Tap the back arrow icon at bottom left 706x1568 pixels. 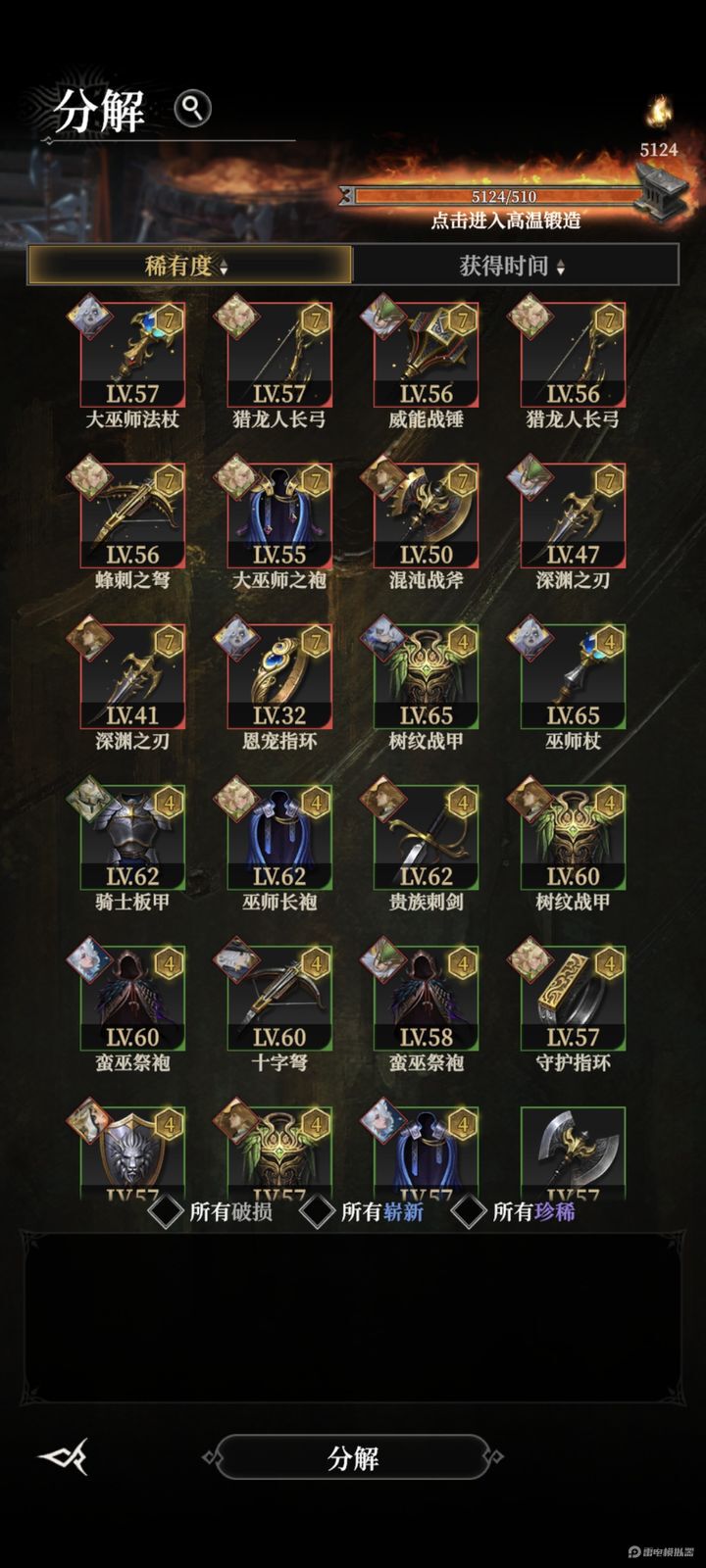pyautogui.click(x=64, y=1456)
